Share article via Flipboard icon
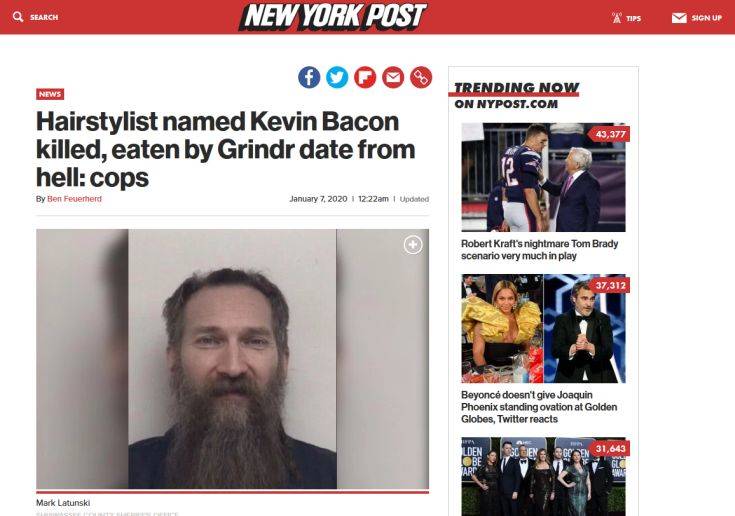The height and width of the screenshot is (516, 735). [x=365, y=77]
